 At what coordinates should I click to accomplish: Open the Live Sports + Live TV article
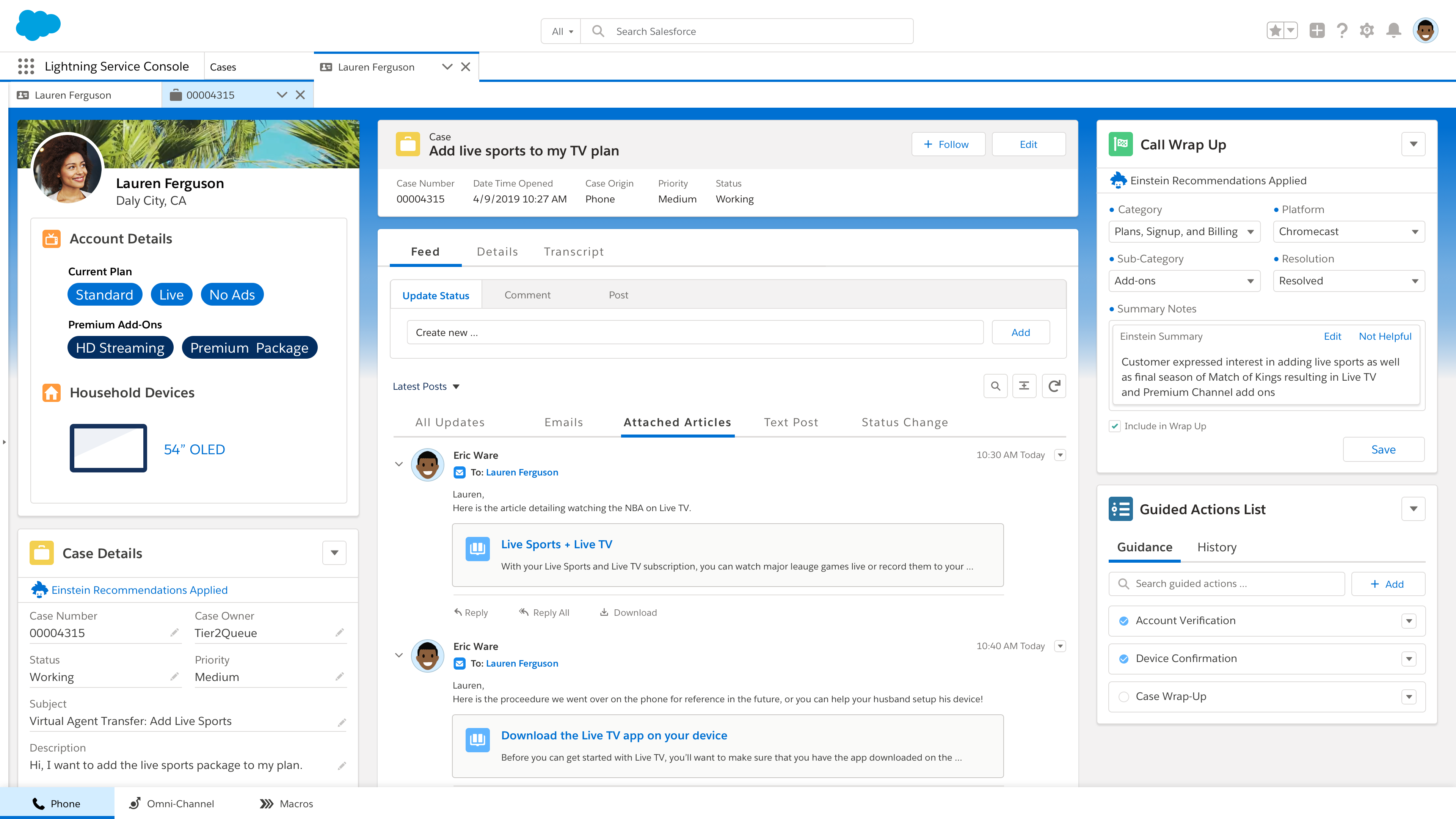coord(556,544)
